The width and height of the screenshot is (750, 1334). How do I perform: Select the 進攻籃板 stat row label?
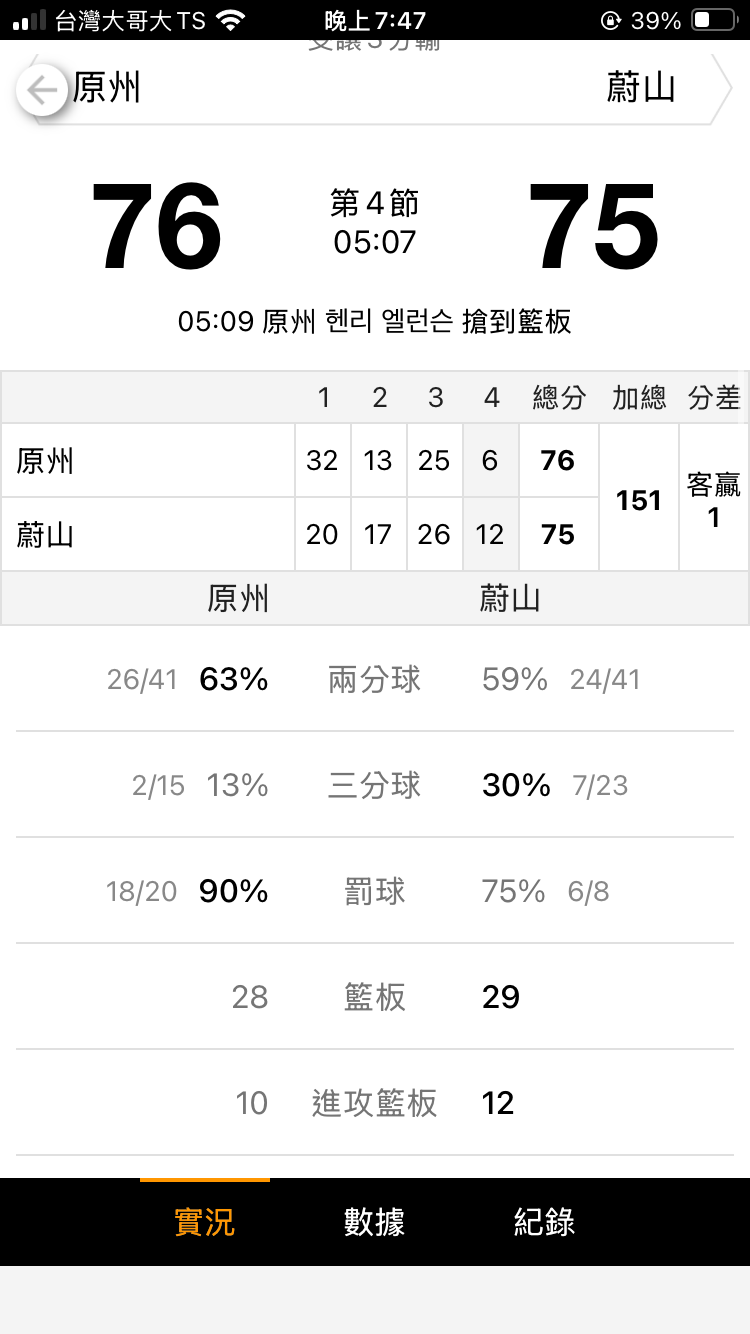(374, 1103)
